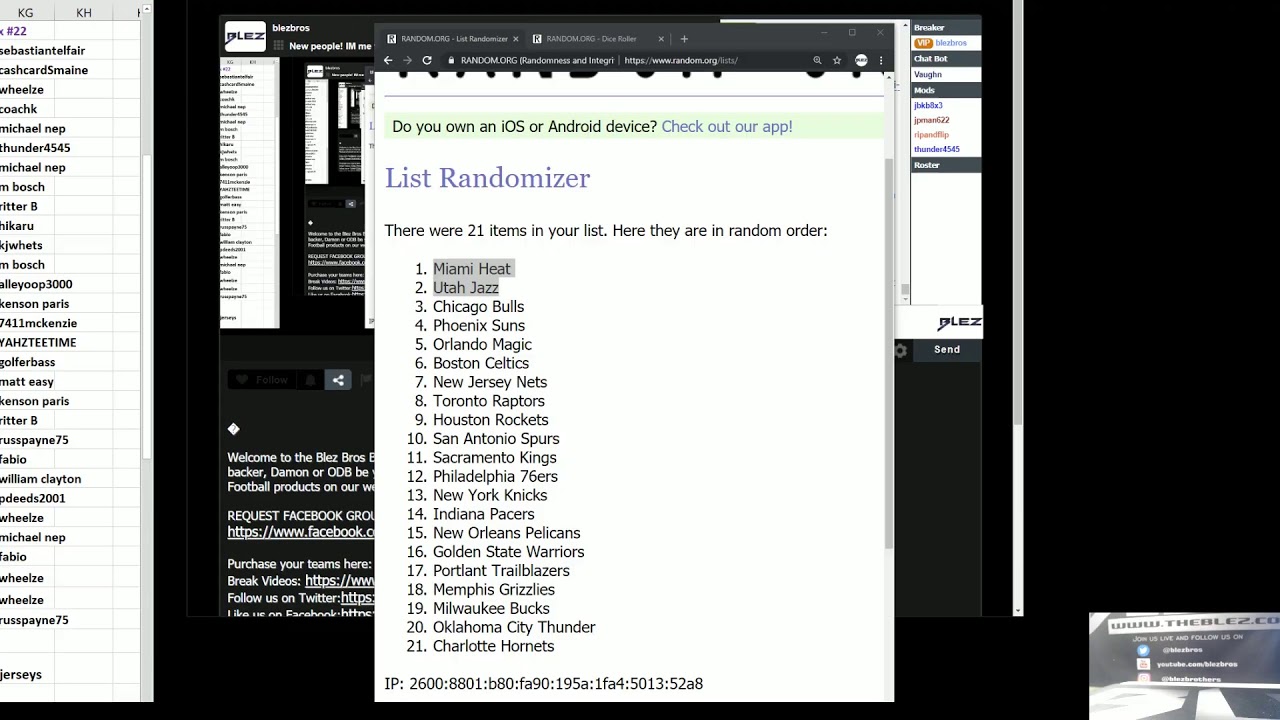
Task: Switch to the List Randomizer tab
Action: (453, 39)
